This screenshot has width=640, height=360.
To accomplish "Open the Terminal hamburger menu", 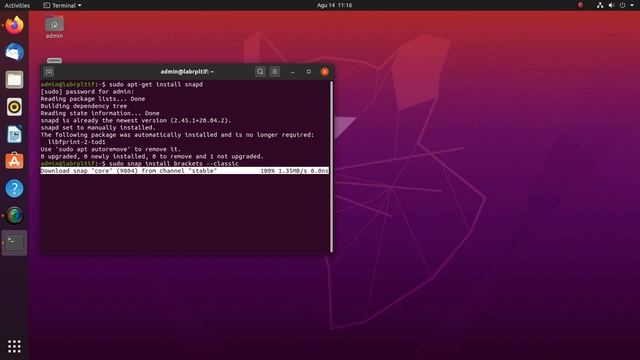I will tap(275, 72).
